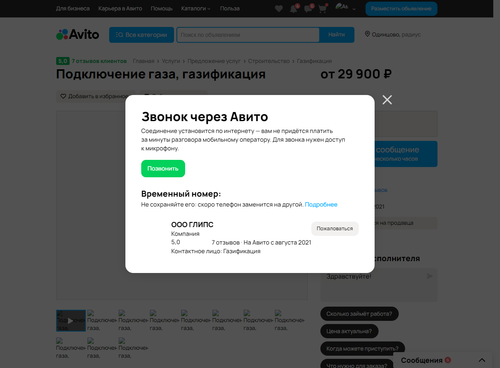Open 7 отзывов клиентов link
Viewport: 500px width, 368px height.
click(x=99, y=61)
